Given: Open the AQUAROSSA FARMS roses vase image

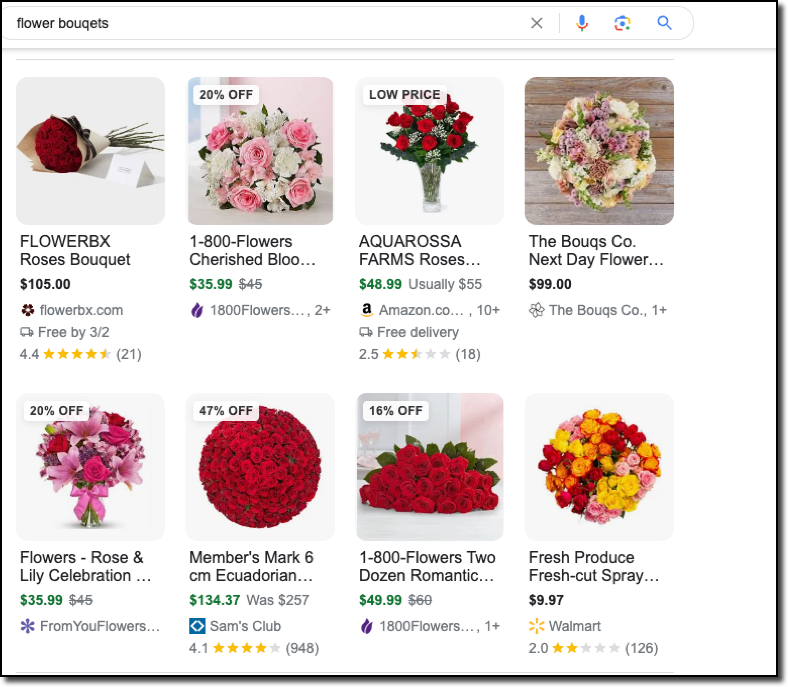Looking at the screenshot, I should point(430,151).
